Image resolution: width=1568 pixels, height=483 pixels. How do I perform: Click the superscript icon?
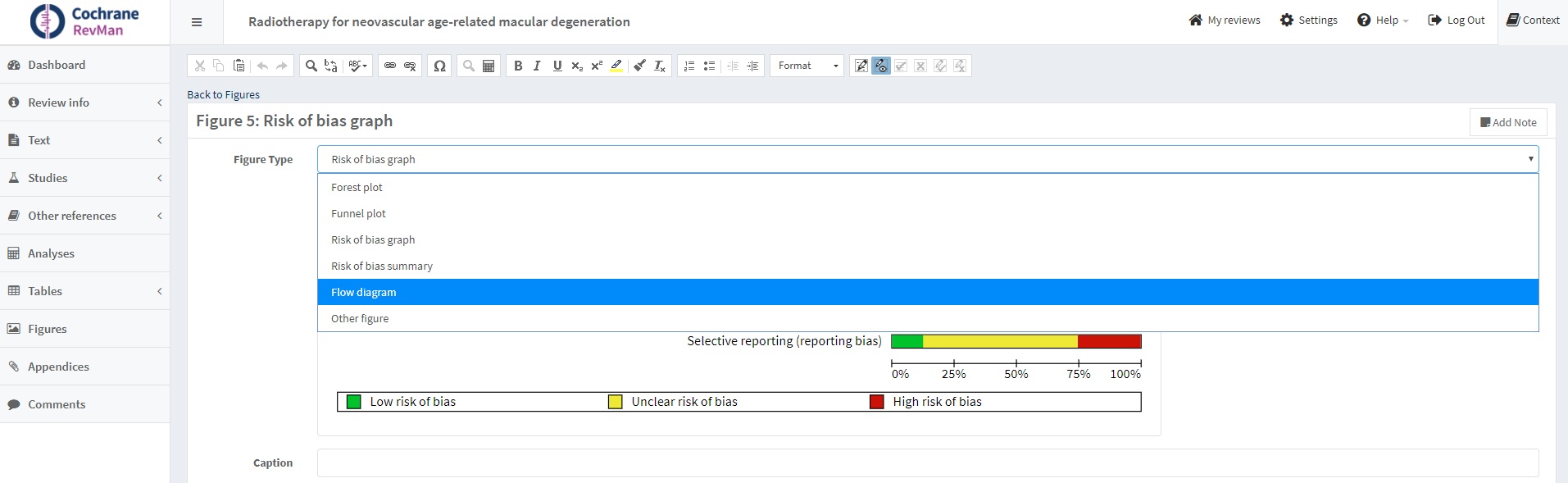[x=597, y=66]
